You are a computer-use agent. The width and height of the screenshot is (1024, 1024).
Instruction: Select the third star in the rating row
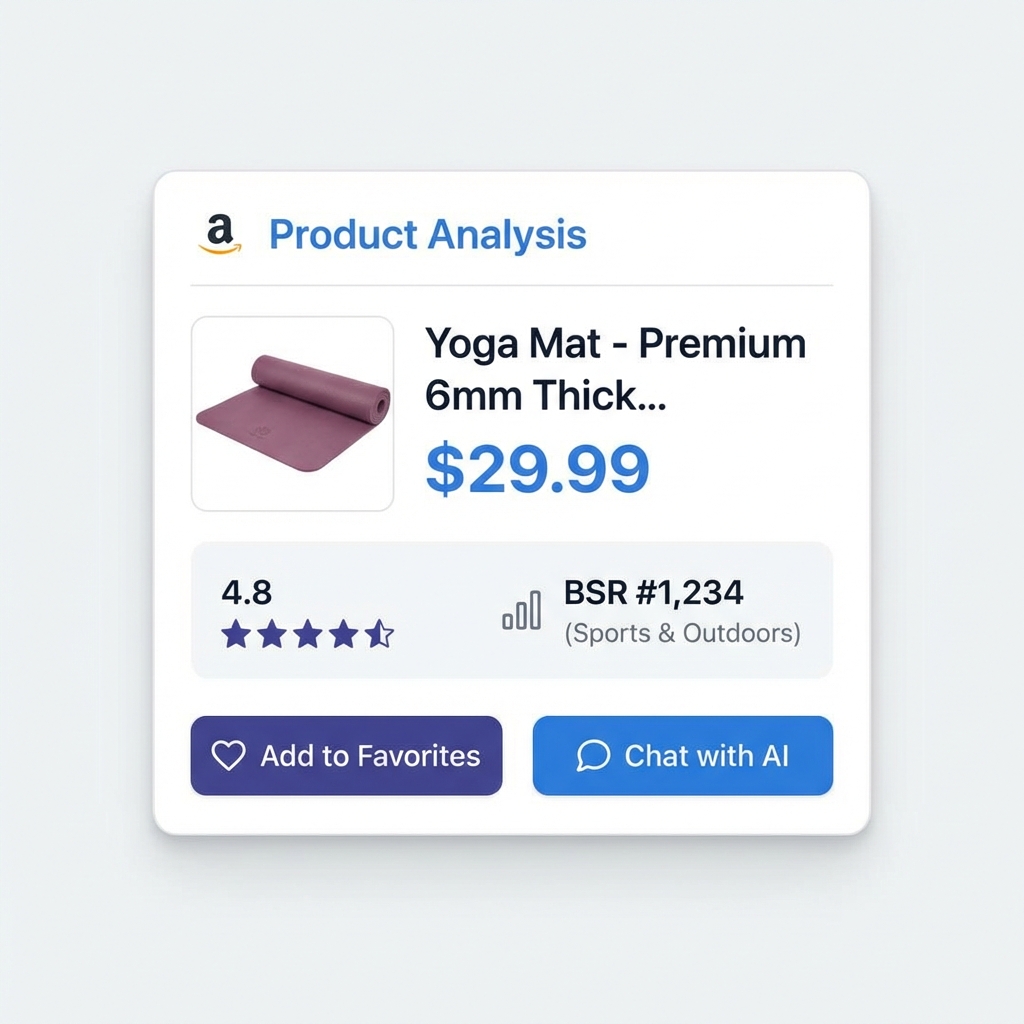[x=308, y=634]
